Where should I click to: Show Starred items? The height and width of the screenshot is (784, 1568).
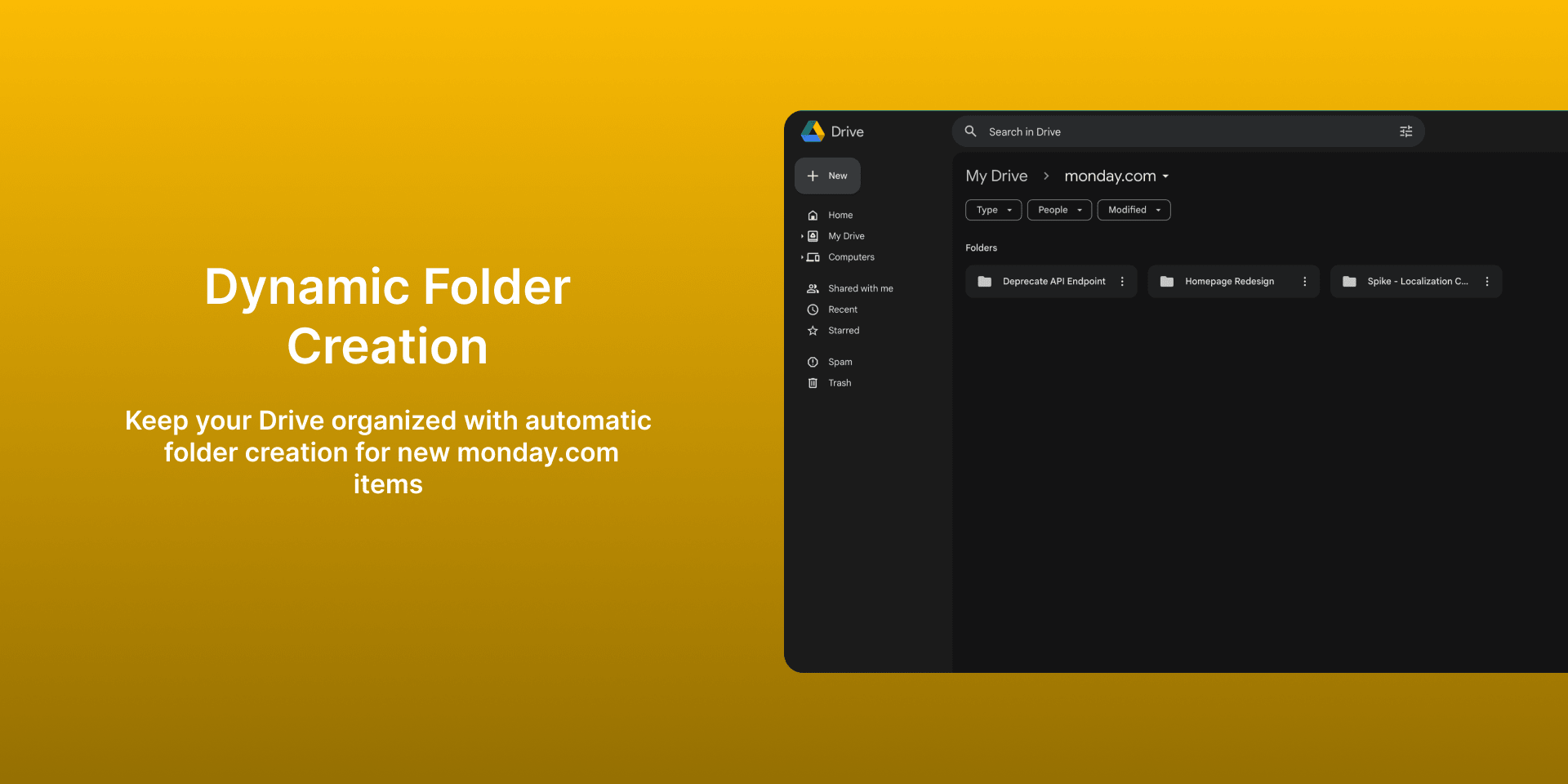pos(844,331)
